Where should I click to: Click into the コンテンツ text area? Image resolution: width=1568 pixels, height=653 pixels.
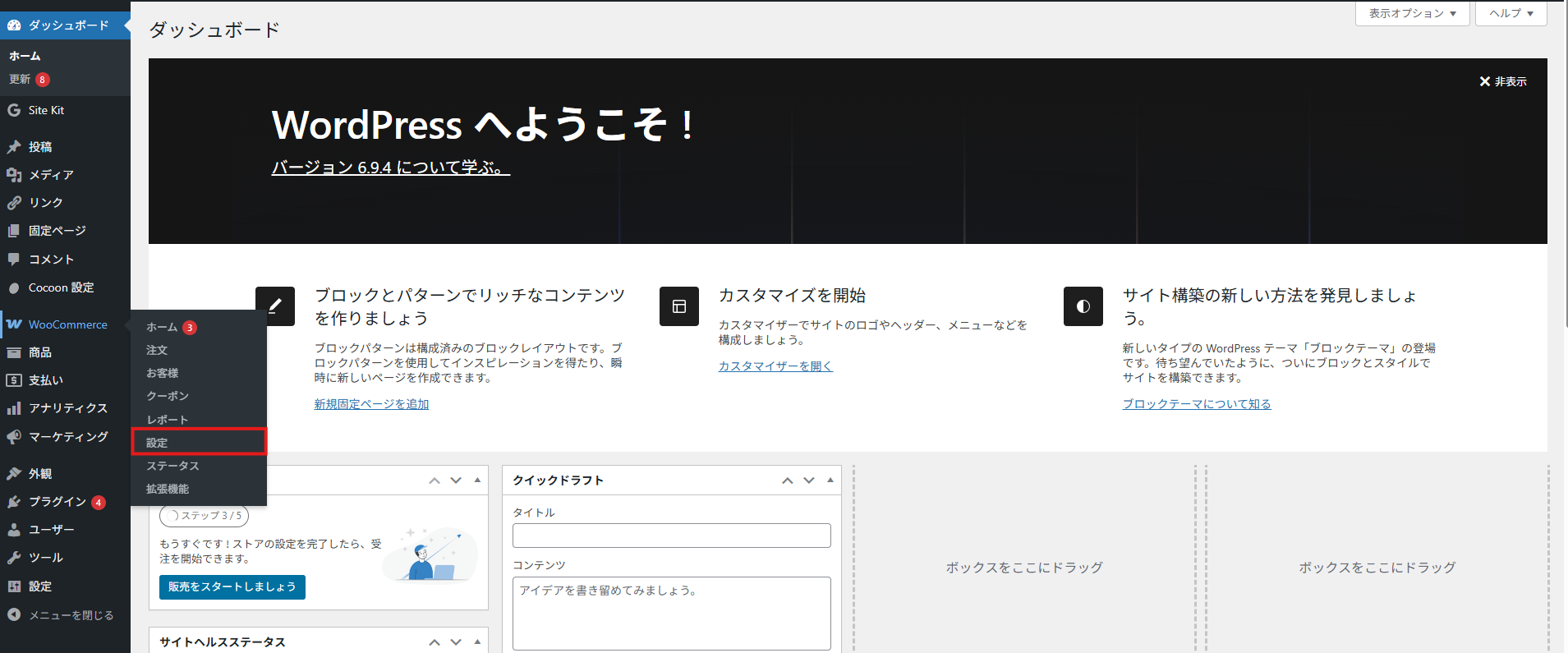click(x=672, y=614)
